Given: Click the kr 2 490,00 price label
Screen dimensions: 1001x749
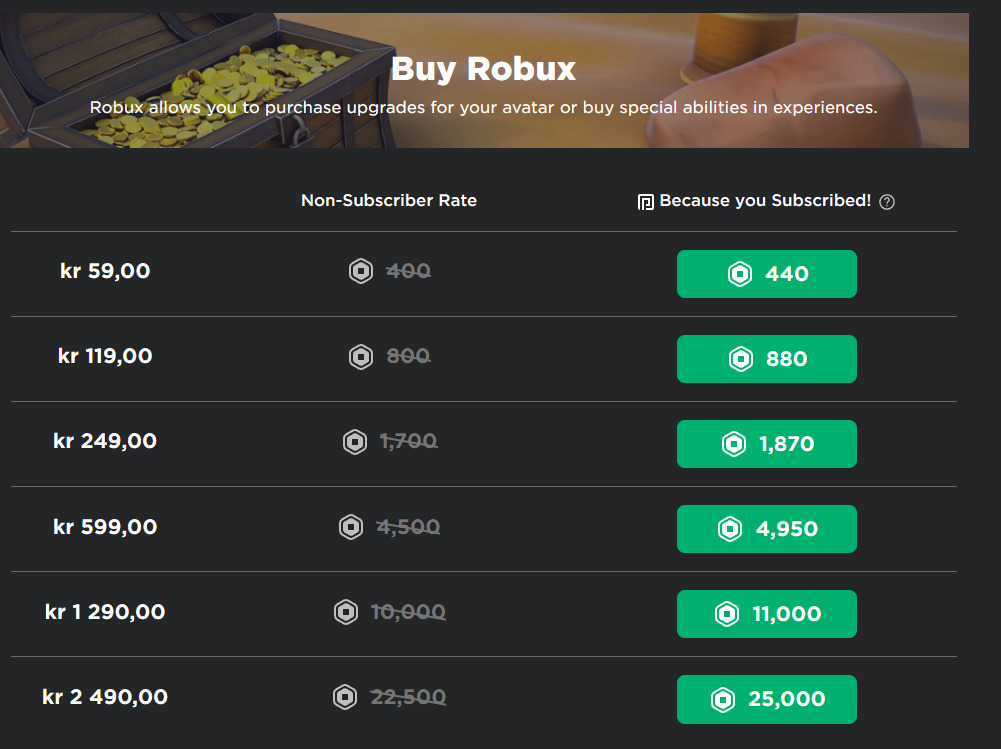Looking at the screenshot, I should click(105, 696).
